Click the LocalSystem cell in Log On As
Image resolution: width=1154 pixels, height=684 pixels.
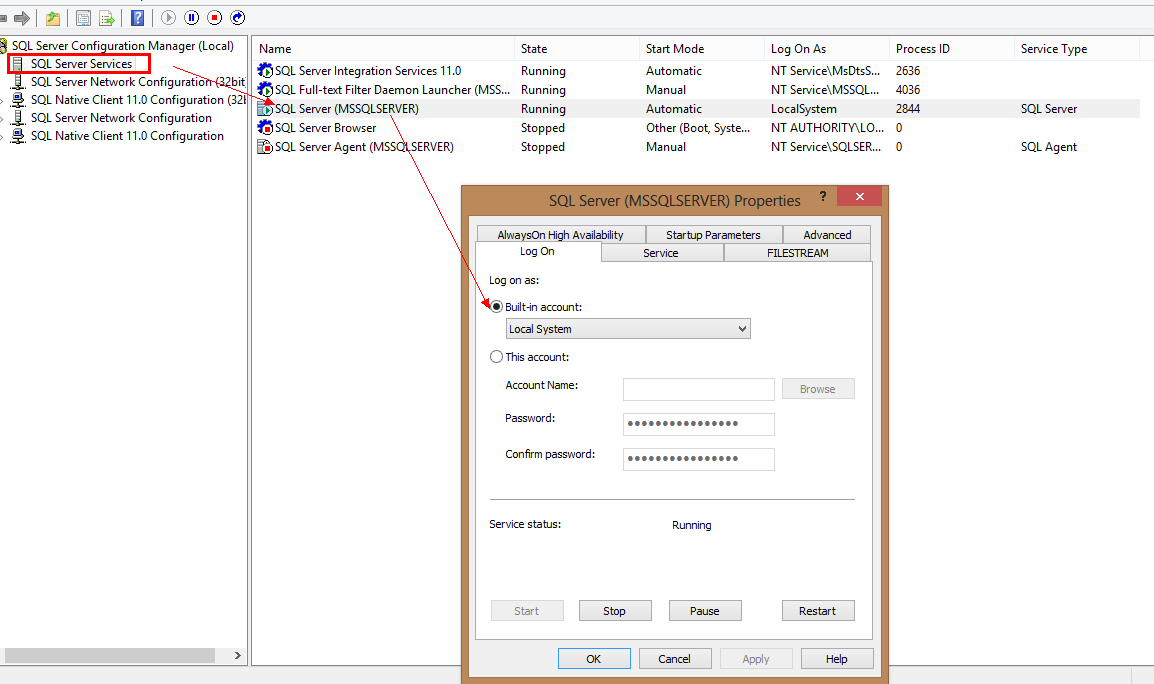[804, 109]
